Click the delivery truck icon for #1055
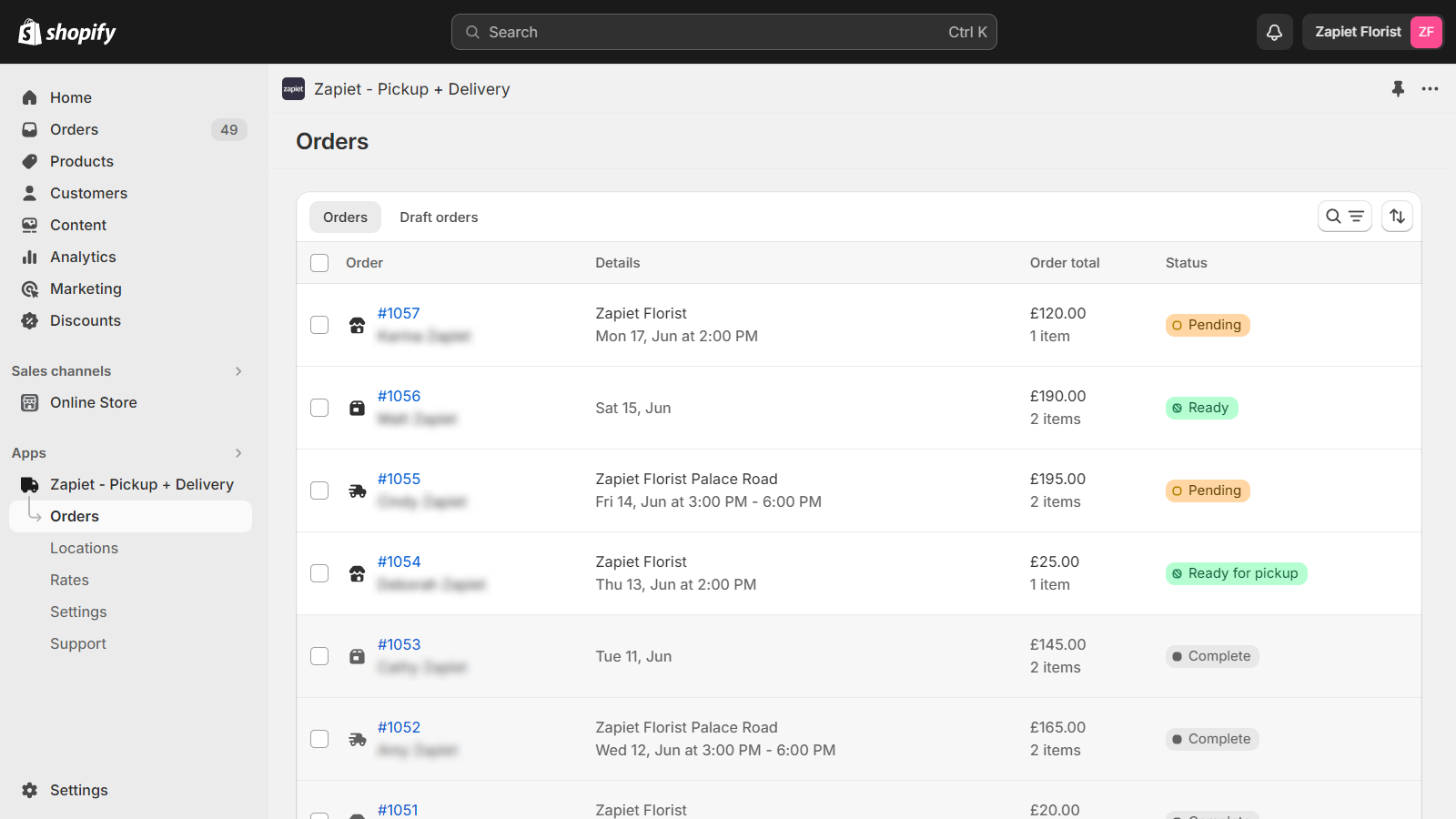Image resolution: width=1456 pixels, height=819 pixels. click(x=357, y=490)
